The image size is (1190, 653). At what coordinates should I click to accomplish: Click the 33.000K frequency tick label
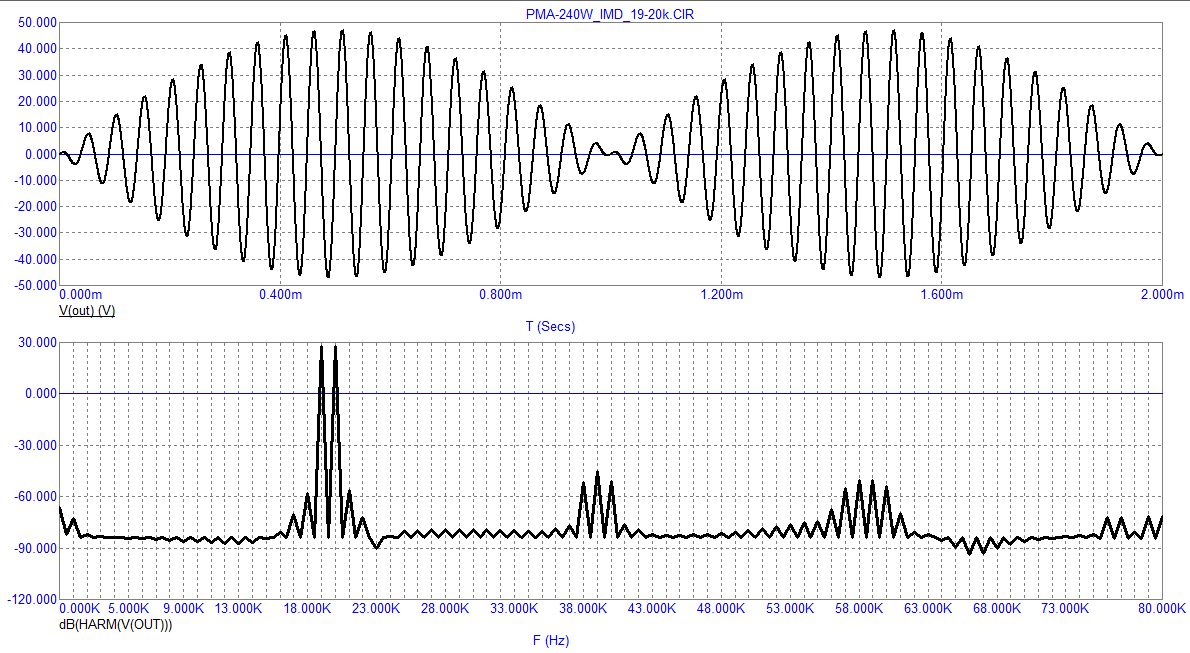pos(514,609)
